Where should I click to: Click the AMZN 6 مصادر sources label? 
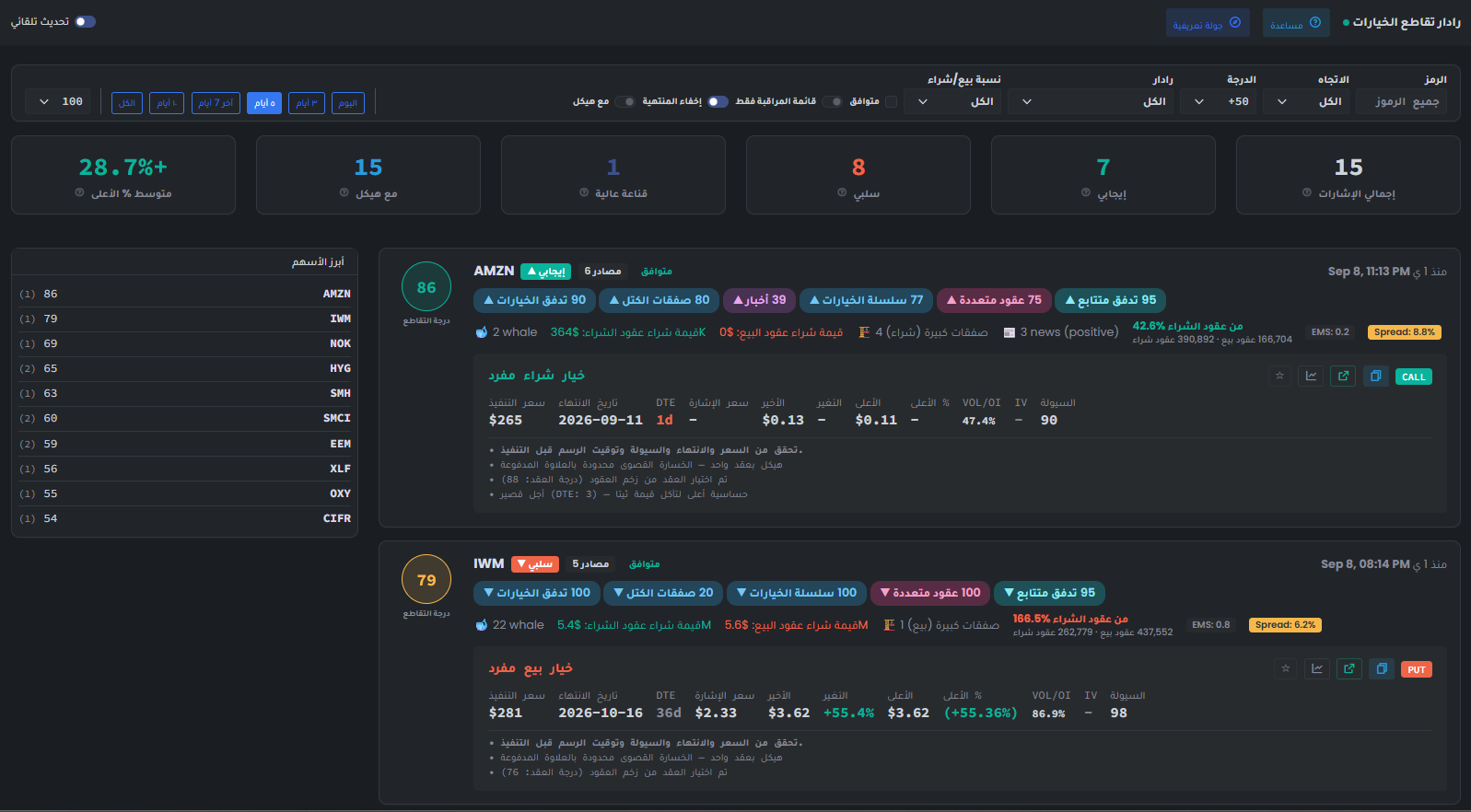tap(602, 271)
